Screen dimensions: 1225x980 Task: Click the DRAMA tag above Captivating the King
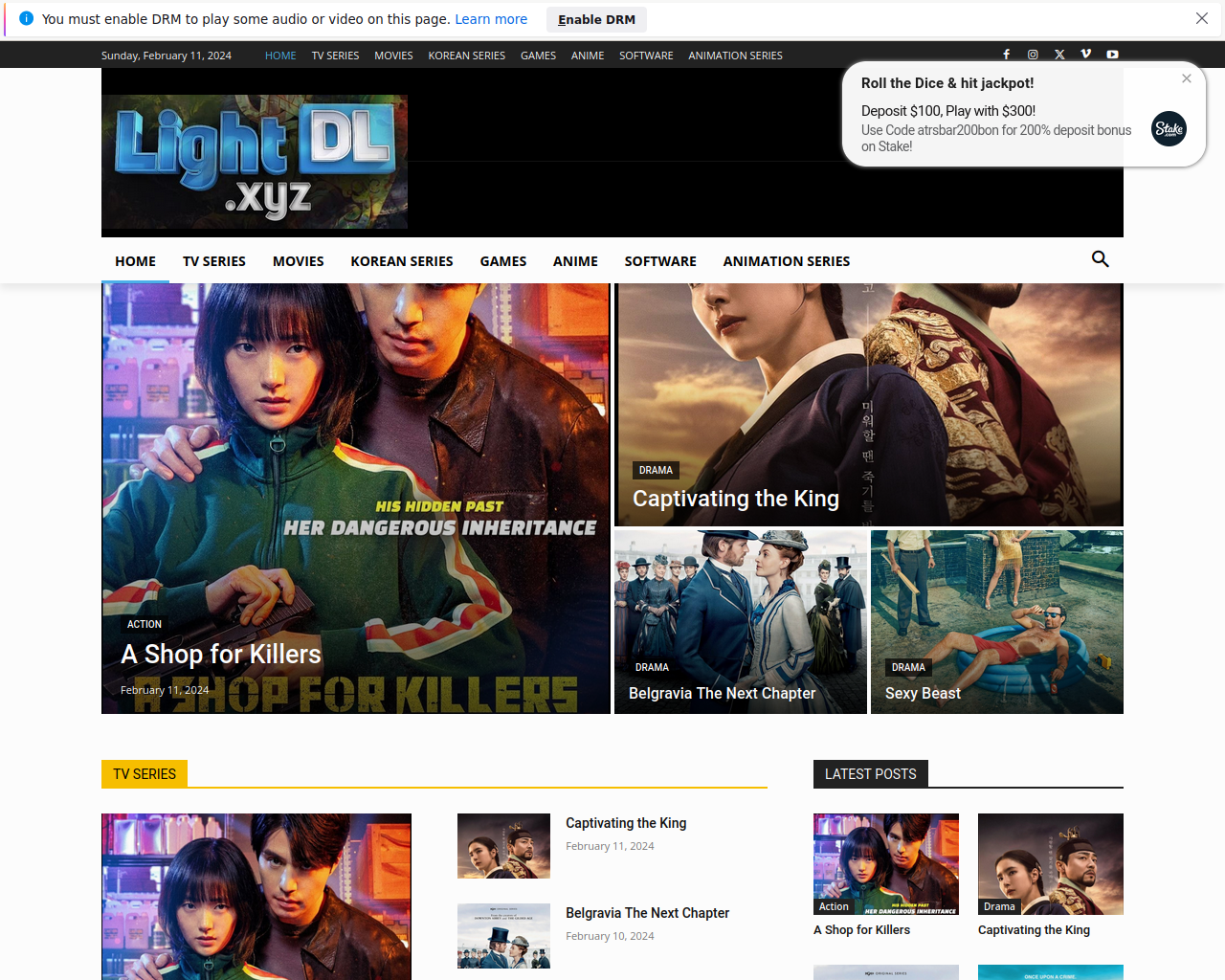[656, 470]
